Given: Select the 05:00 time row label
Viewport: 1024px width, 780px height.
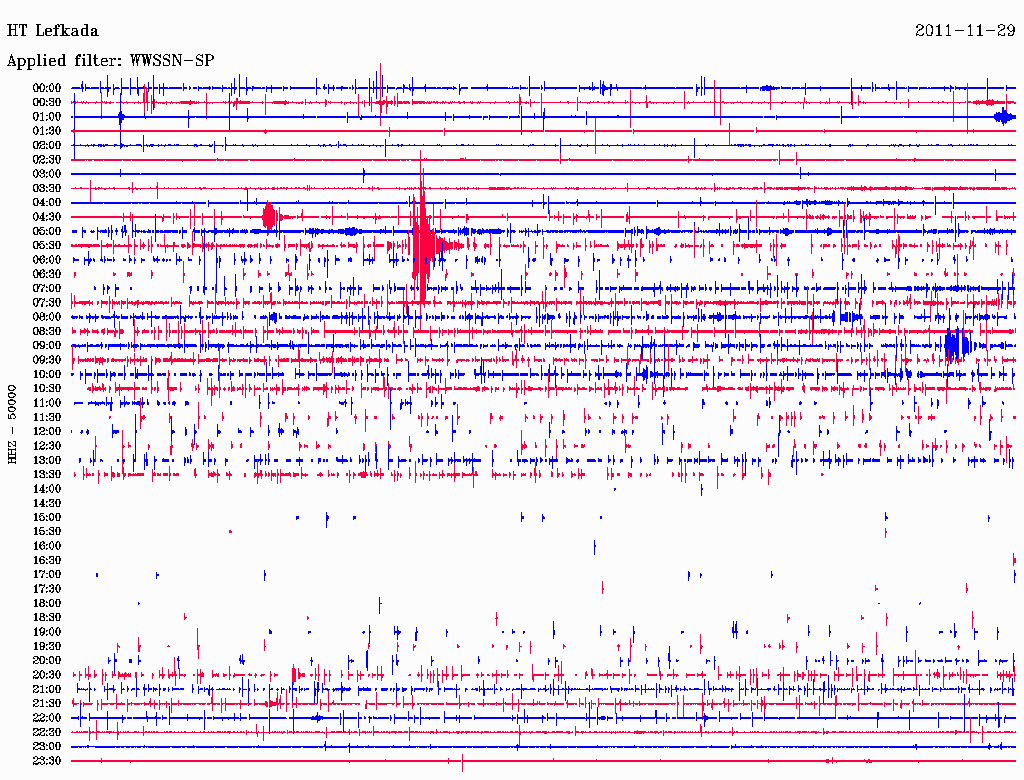Looking at the screenshot, I should click(x=47, y=231).
